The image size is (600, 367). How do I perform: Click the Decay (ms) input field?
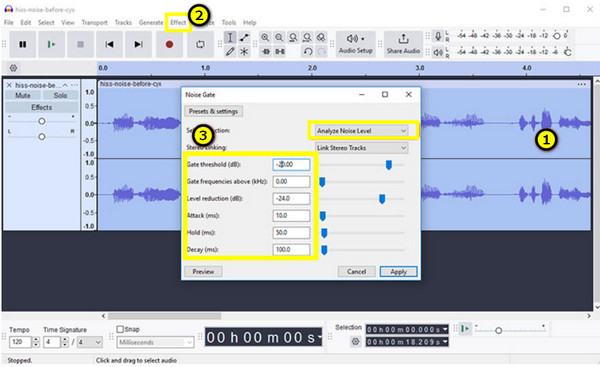coord(291,250)
